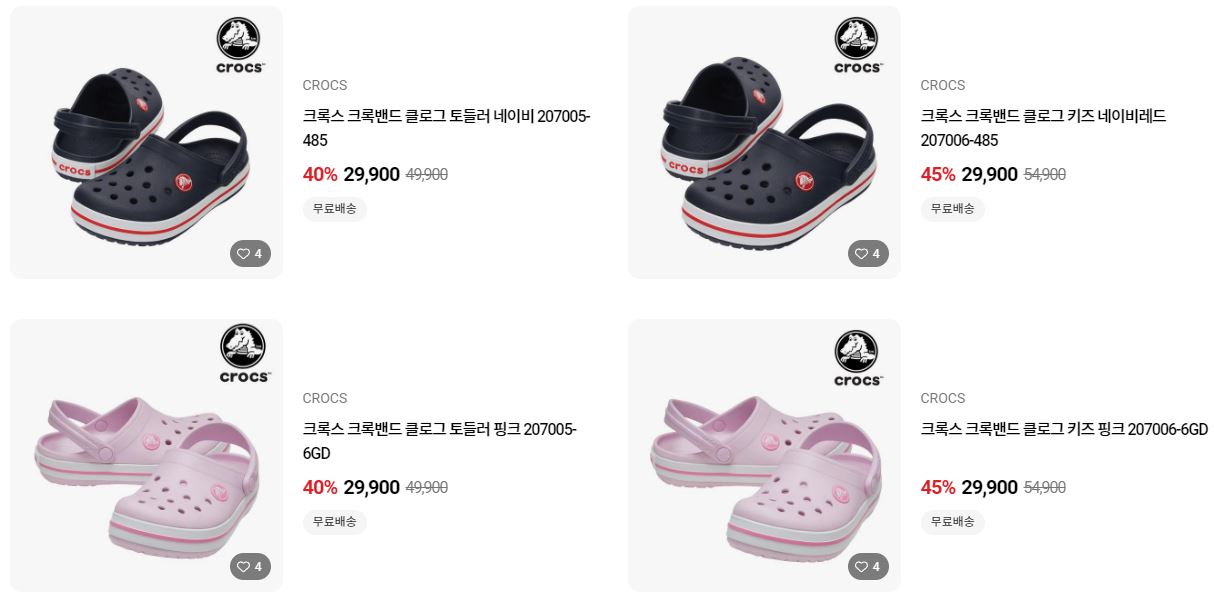The height and width of the screenshot is (597, 1214).
Task: Click 무료배송 badge under pink toddler clog
Action: (335, 522)
